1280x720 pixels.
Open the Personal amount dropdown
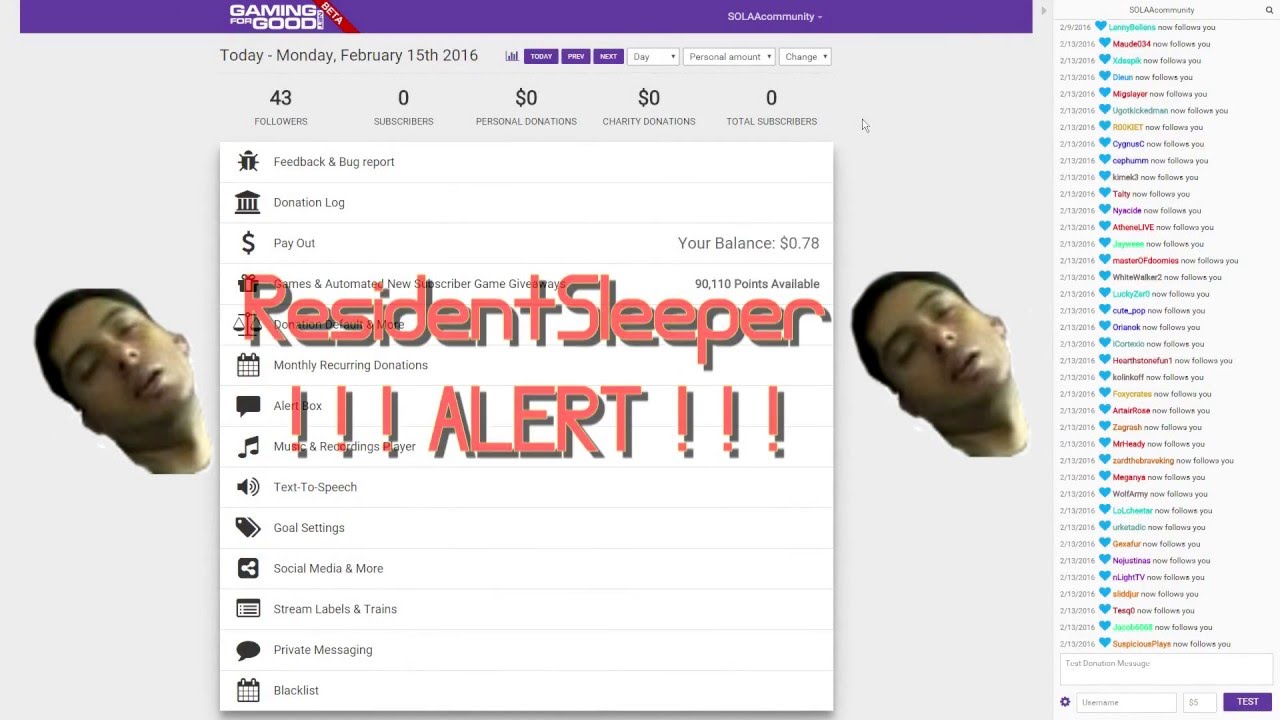coord(729,57)
